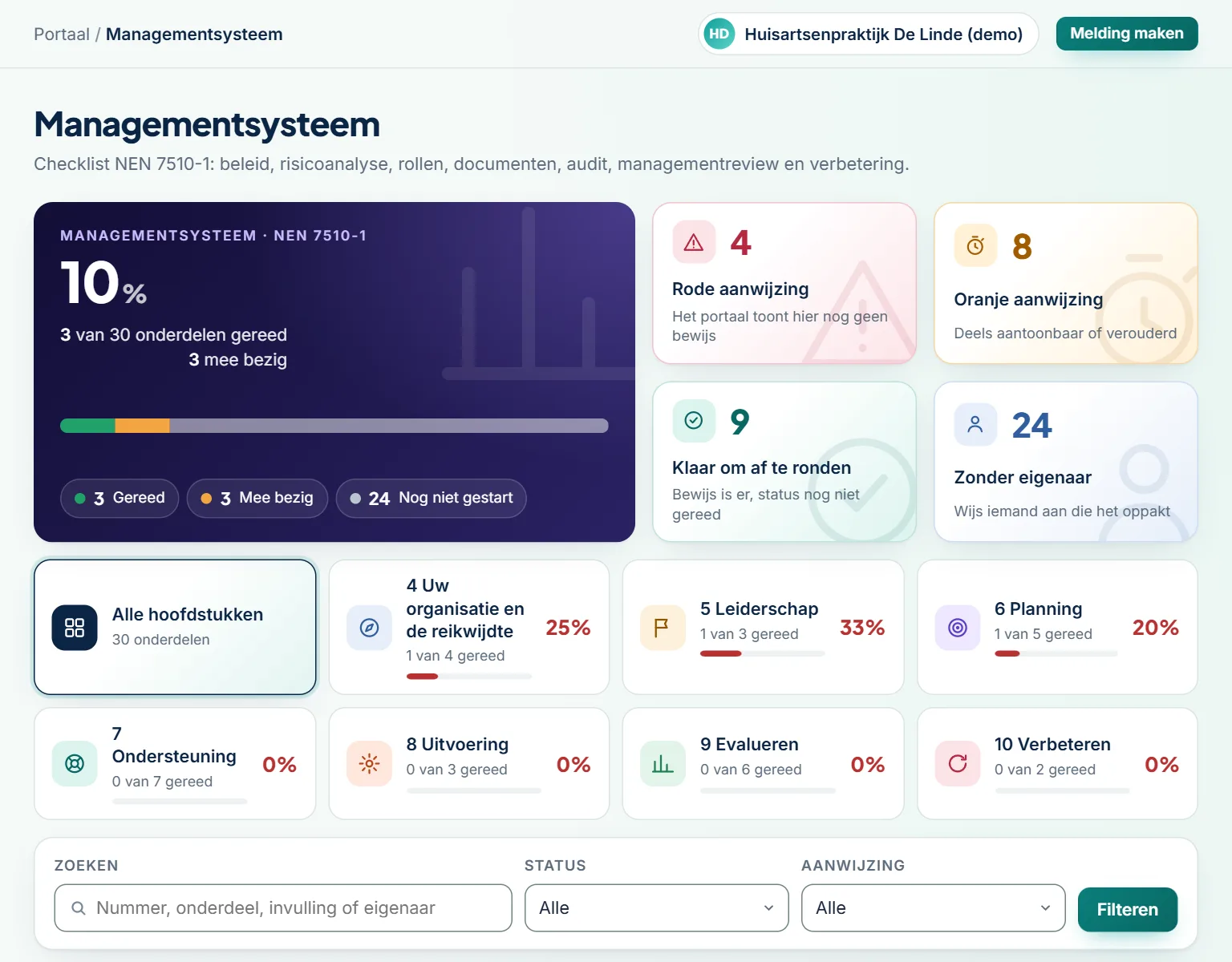1232x962 pixels.
Task: Click the 24 Nog niet gestart chip
Action: coord(432,499)
